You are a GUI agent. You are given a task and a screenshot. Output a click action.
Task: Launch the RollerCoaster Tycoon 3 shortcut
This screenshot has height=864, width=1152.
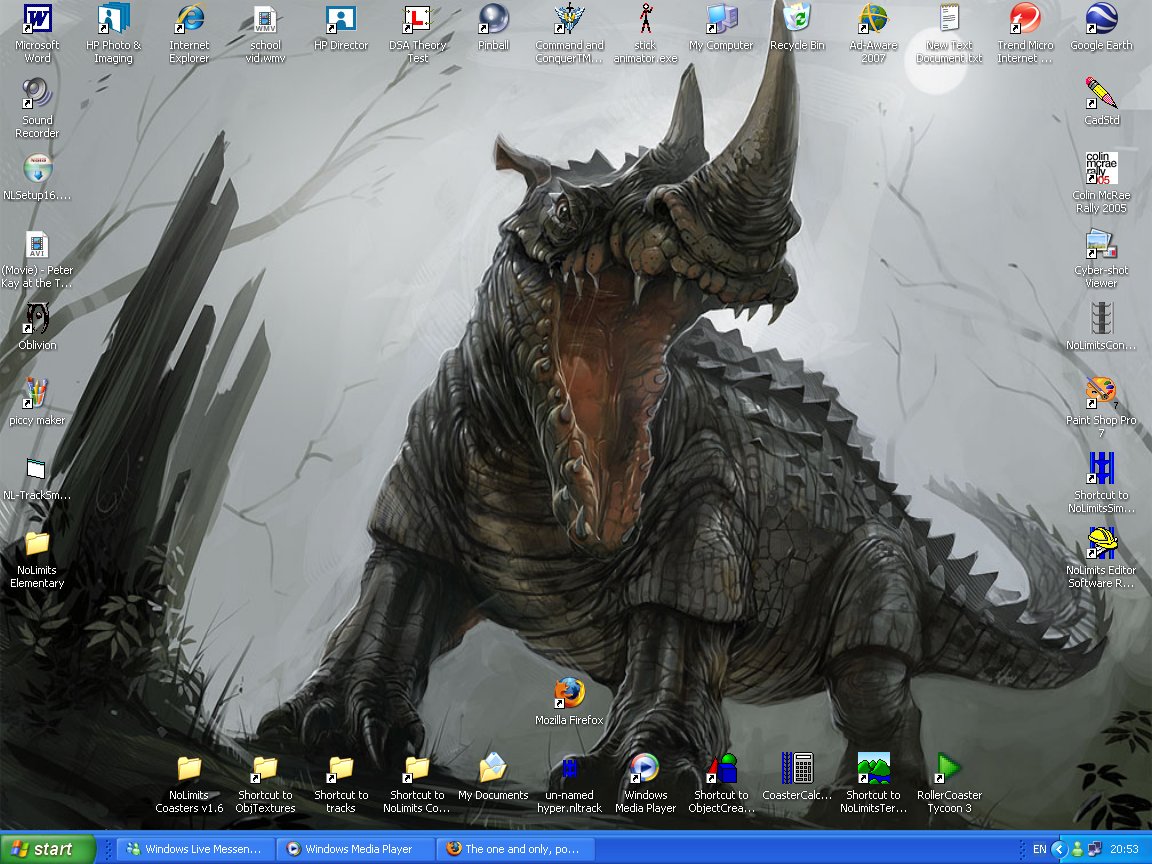pyautogui.click(x=949, y=769)
